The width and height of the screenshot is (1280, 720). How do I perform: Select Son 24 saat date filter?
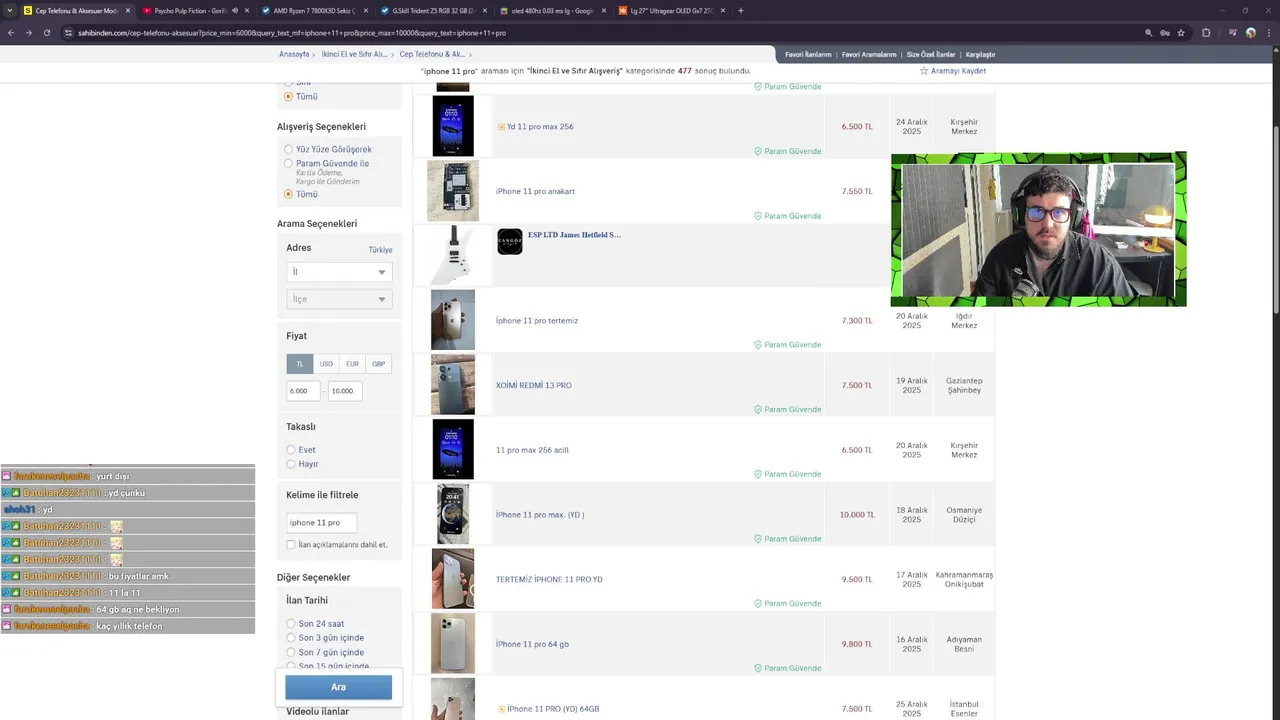pyautogui.click(x=291, y=624)
